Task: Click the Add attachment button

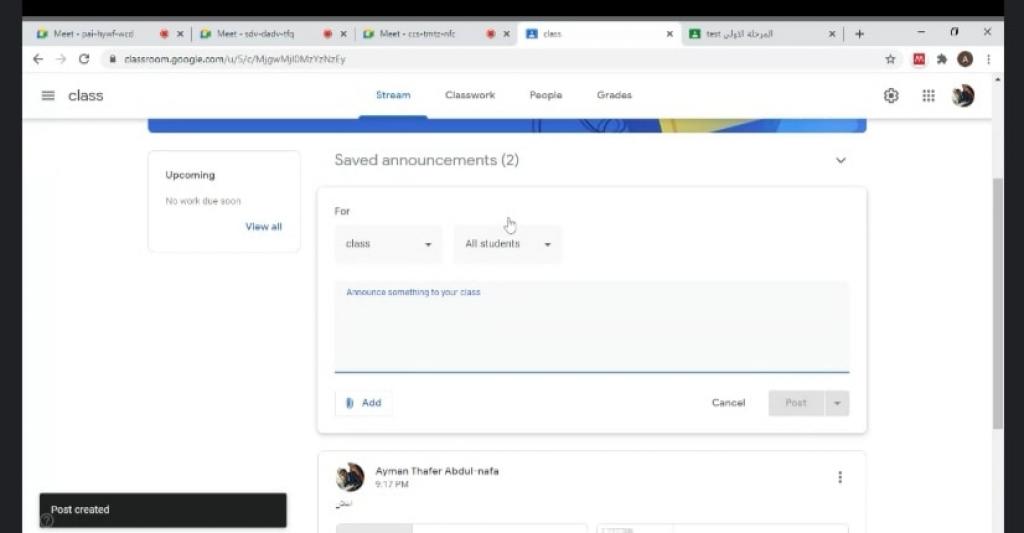Action: coord(364,403)
